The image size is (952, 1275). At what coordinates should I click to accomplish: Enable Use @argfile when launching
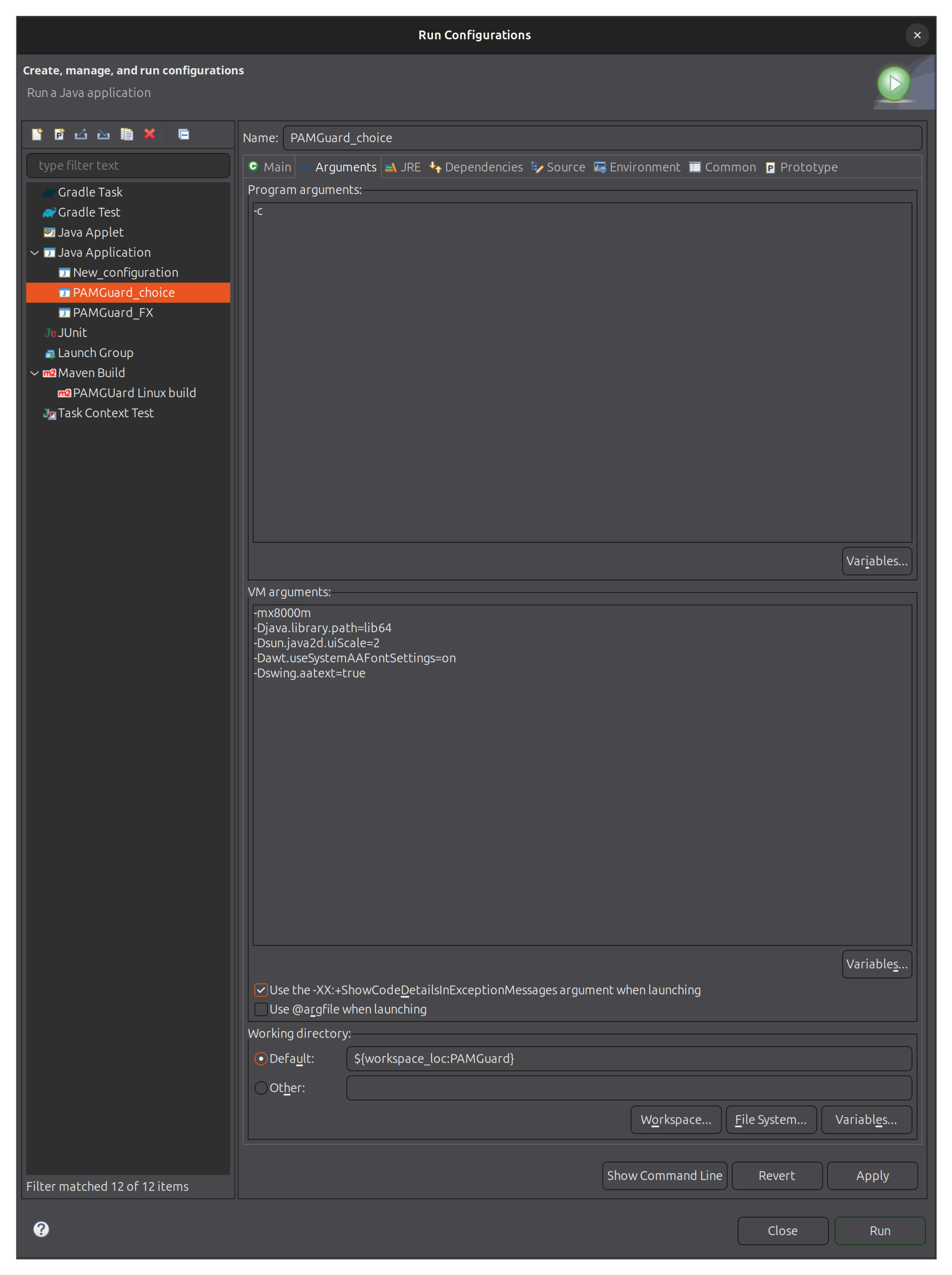(261, 1009)
